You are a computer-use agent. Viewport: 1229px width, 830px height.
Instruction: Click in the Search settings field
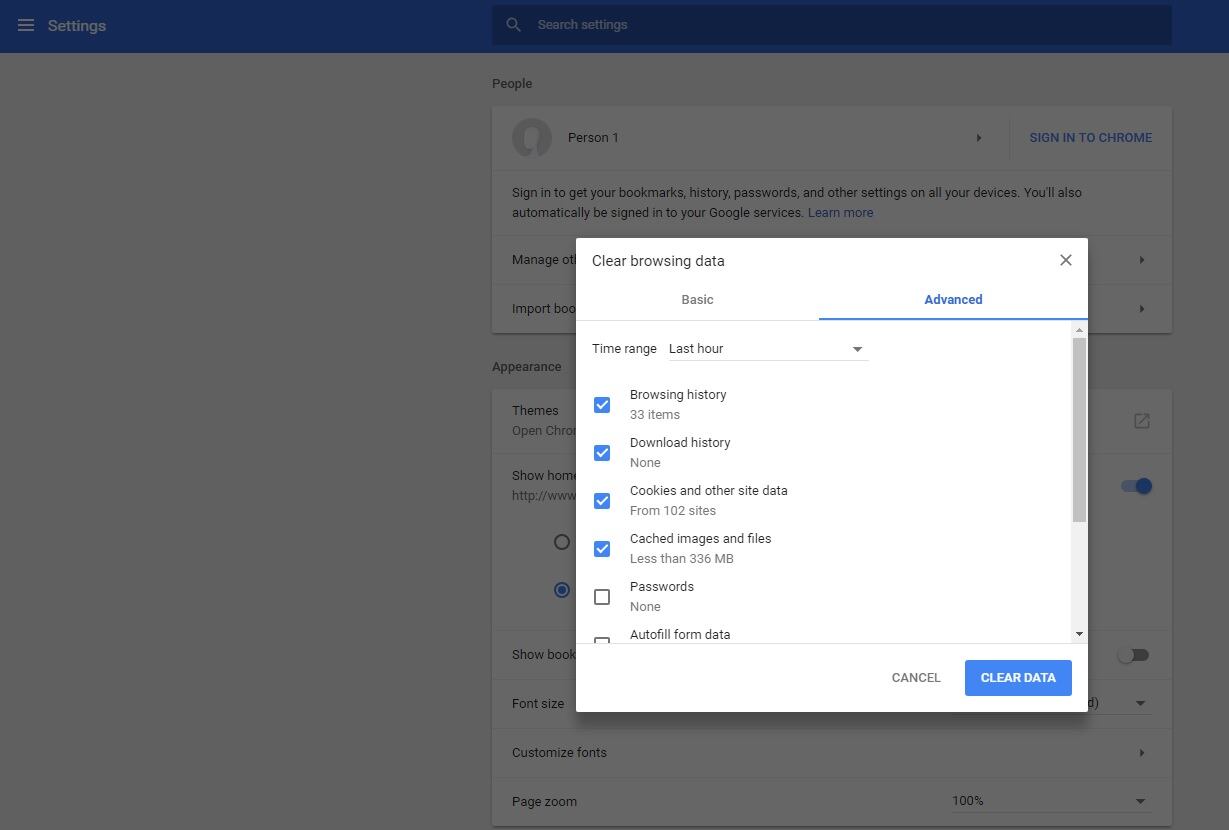pos(840,25)
